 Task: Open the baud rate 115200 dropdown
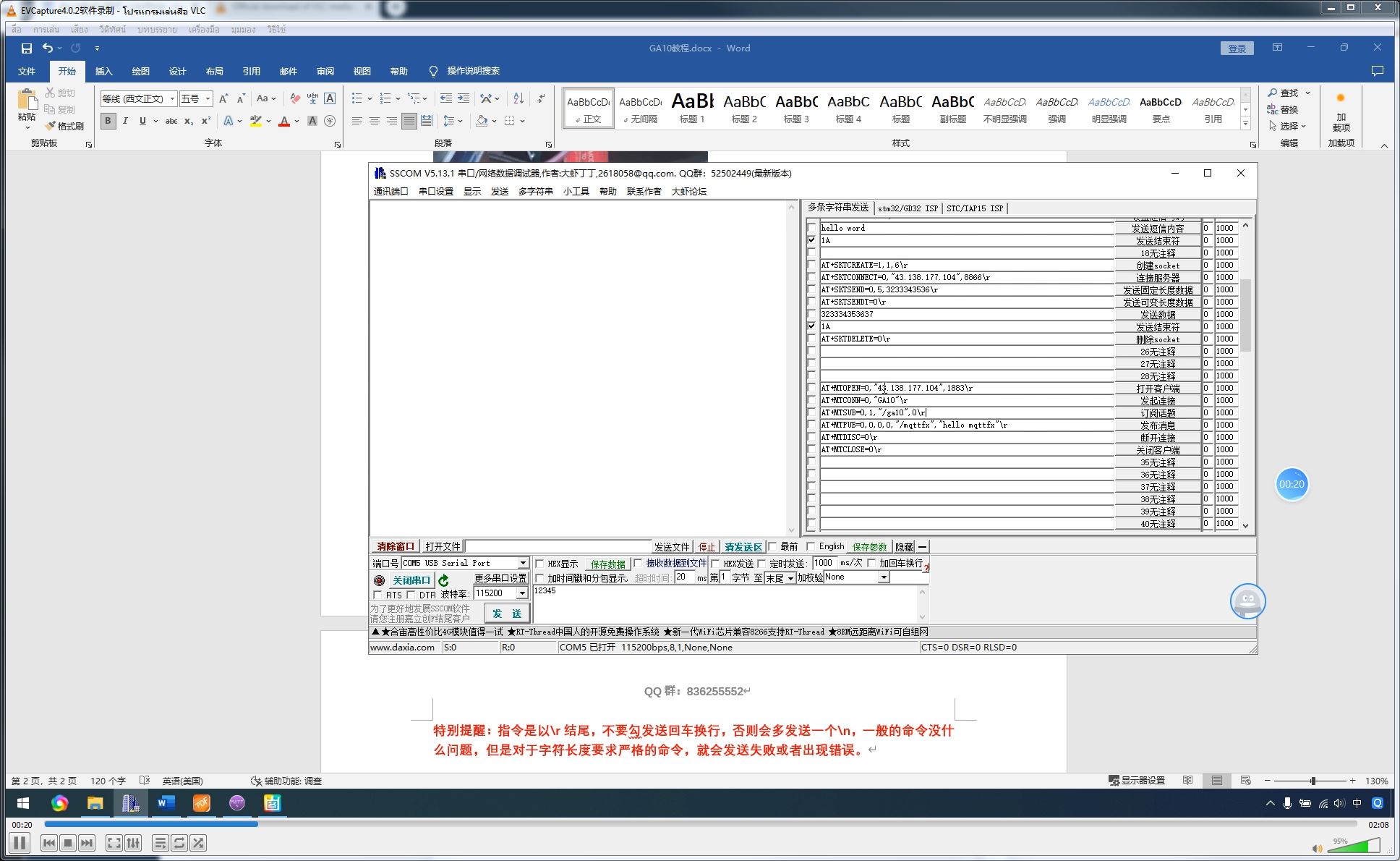tap(522, 593)
